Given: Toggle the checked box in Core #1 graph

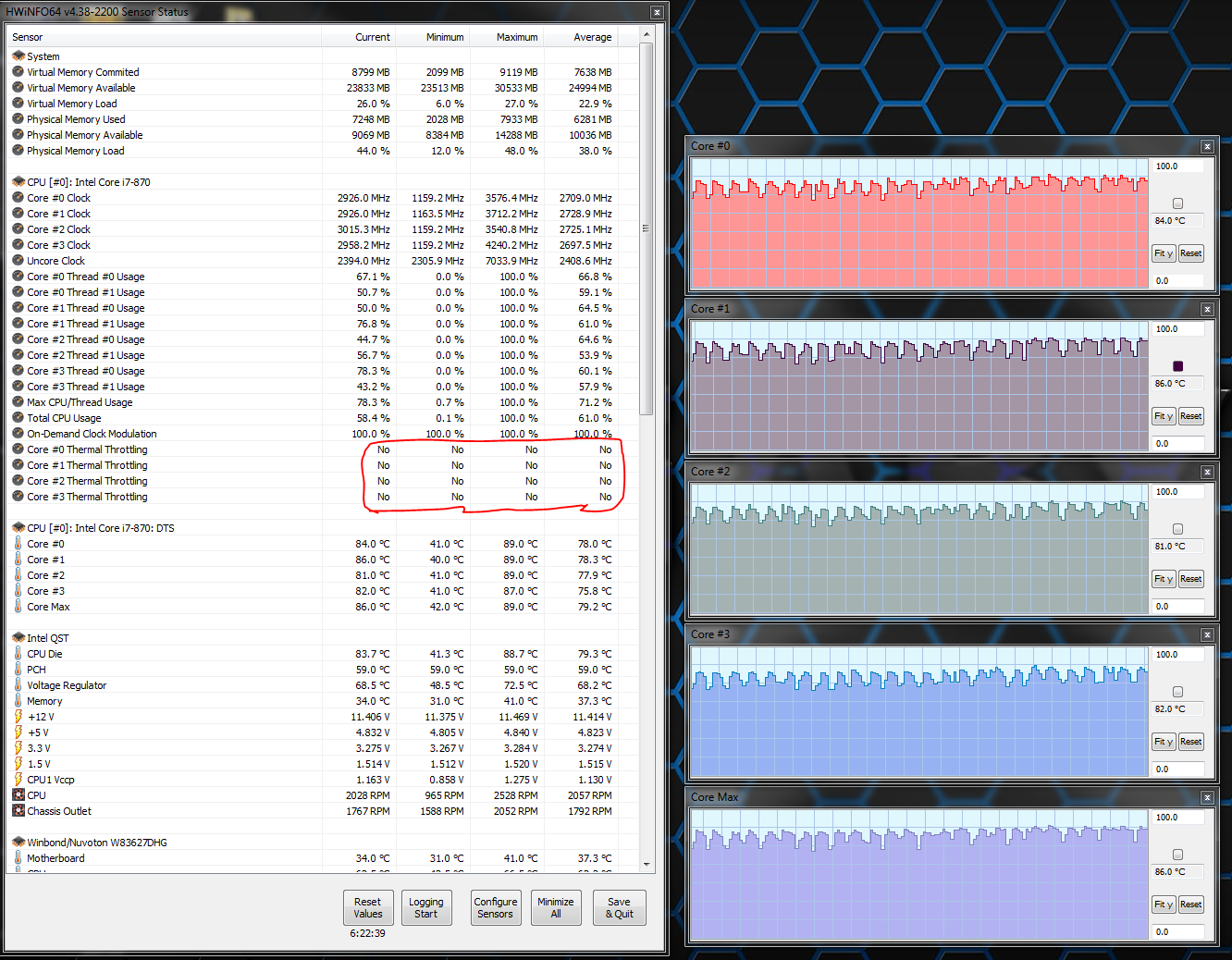Looking at the screenshot, I should [1177, 366].
